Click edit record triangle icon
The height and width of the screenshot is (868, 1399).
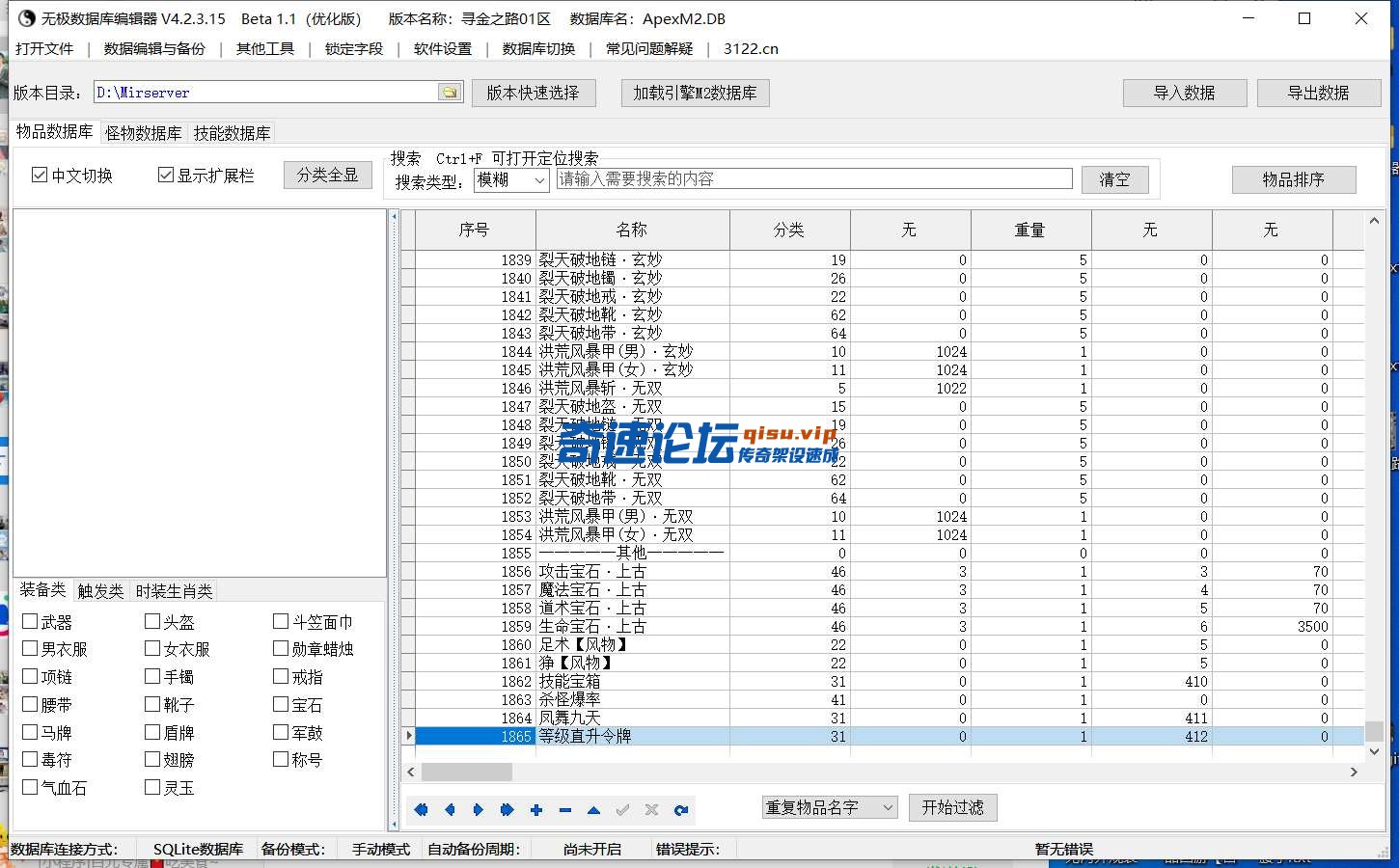594,810
